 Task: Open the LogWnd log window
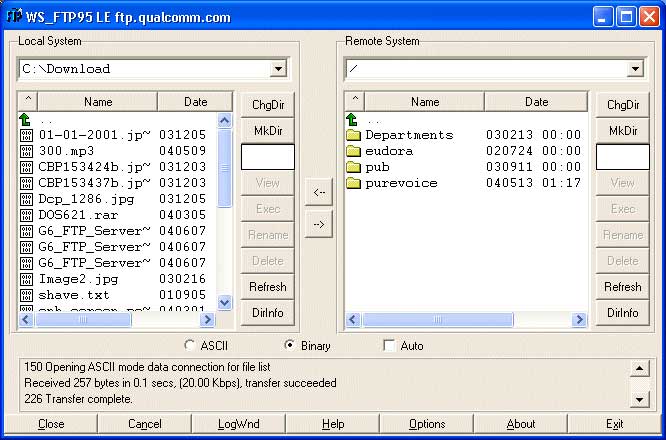pos(238,424)
